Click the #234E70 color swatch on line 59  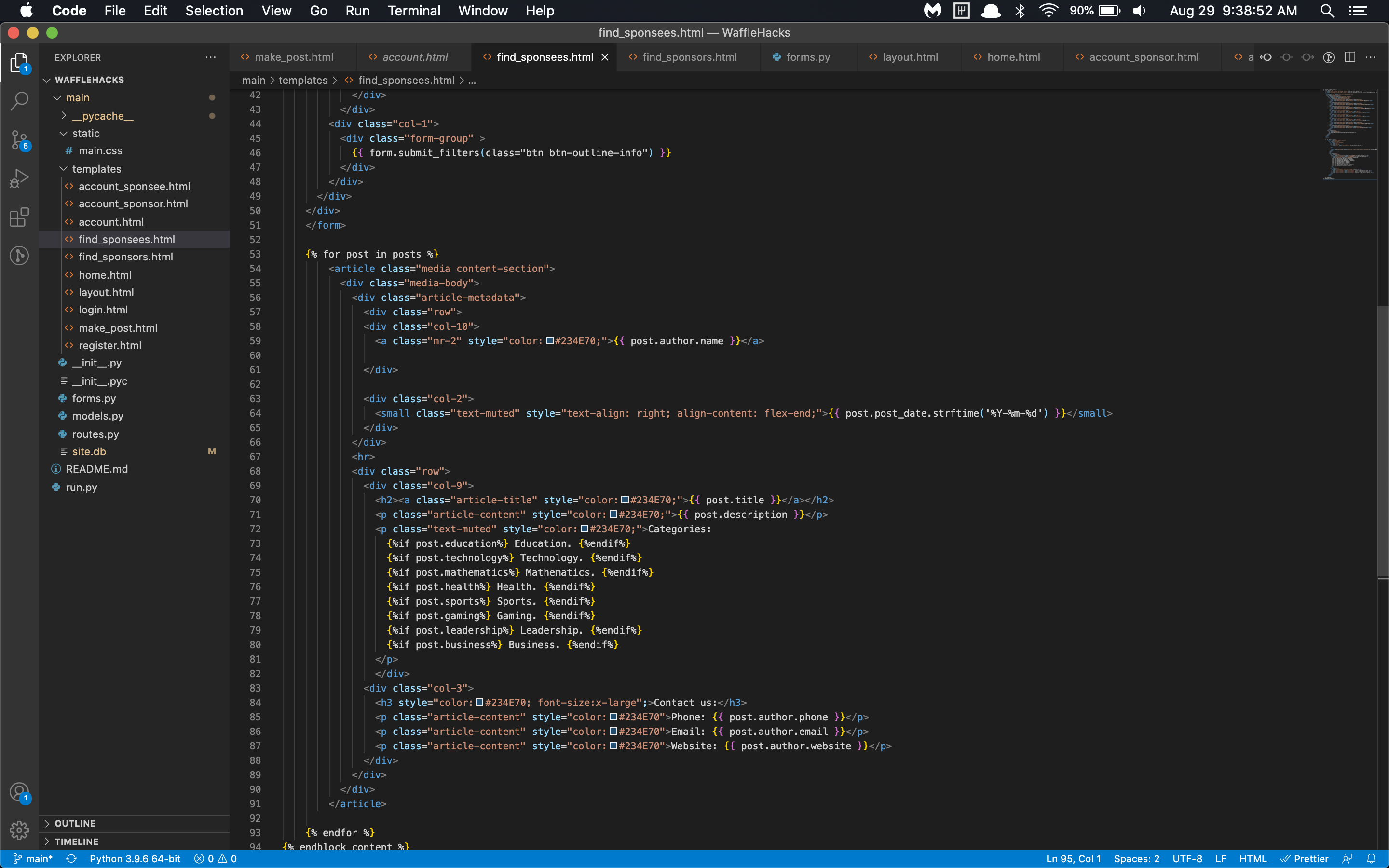(549, 341)
